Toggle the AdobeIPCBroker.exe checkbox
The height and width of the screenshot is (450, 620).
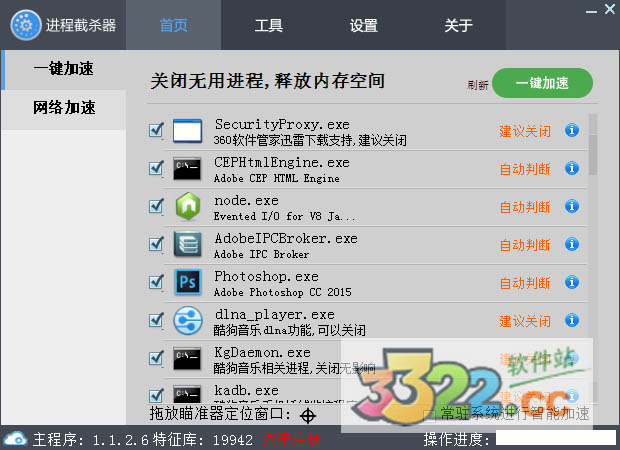(156, 244)
